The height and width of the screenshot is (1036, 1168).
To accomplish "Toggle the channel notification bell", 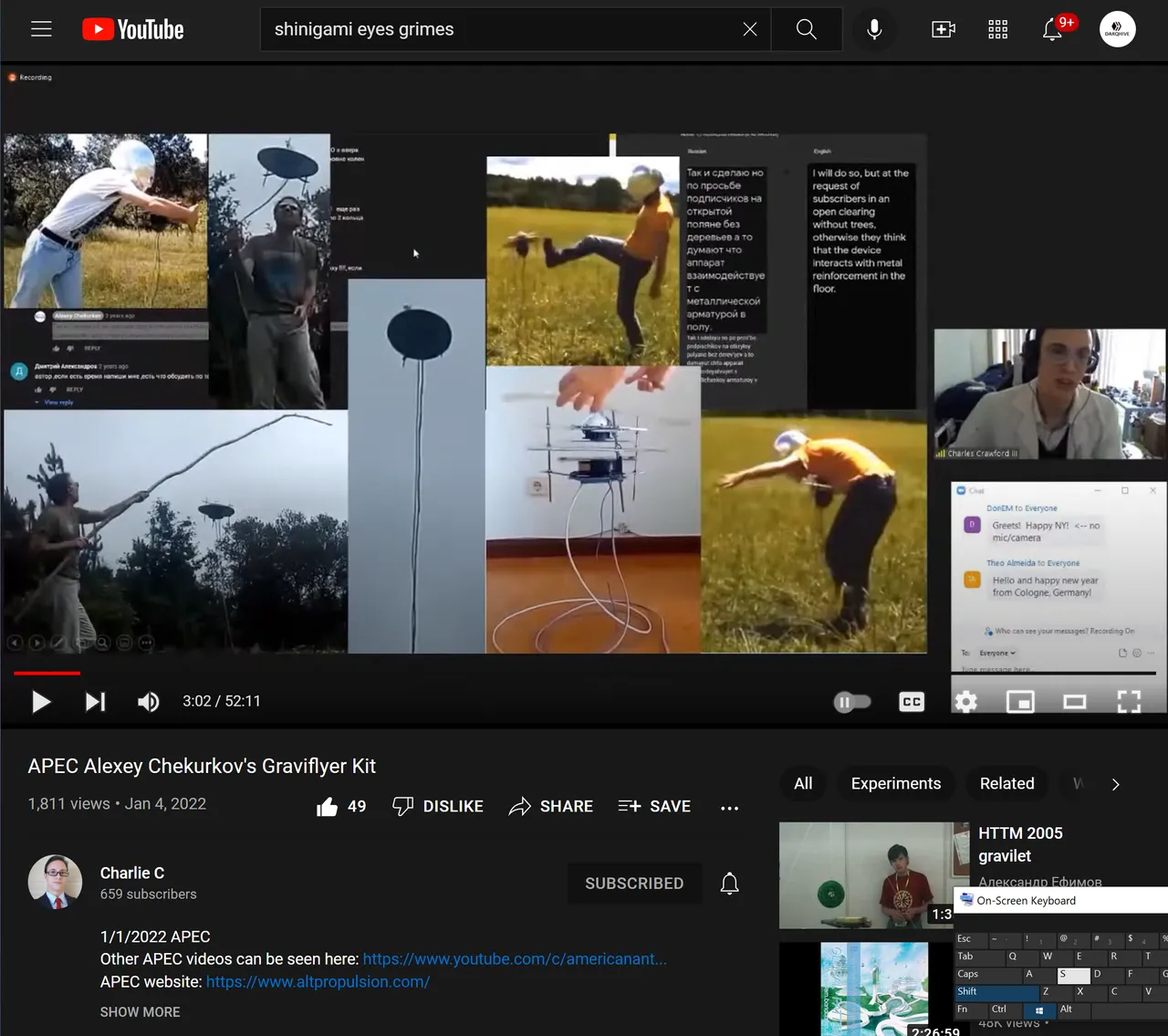I will pos(729,884).
